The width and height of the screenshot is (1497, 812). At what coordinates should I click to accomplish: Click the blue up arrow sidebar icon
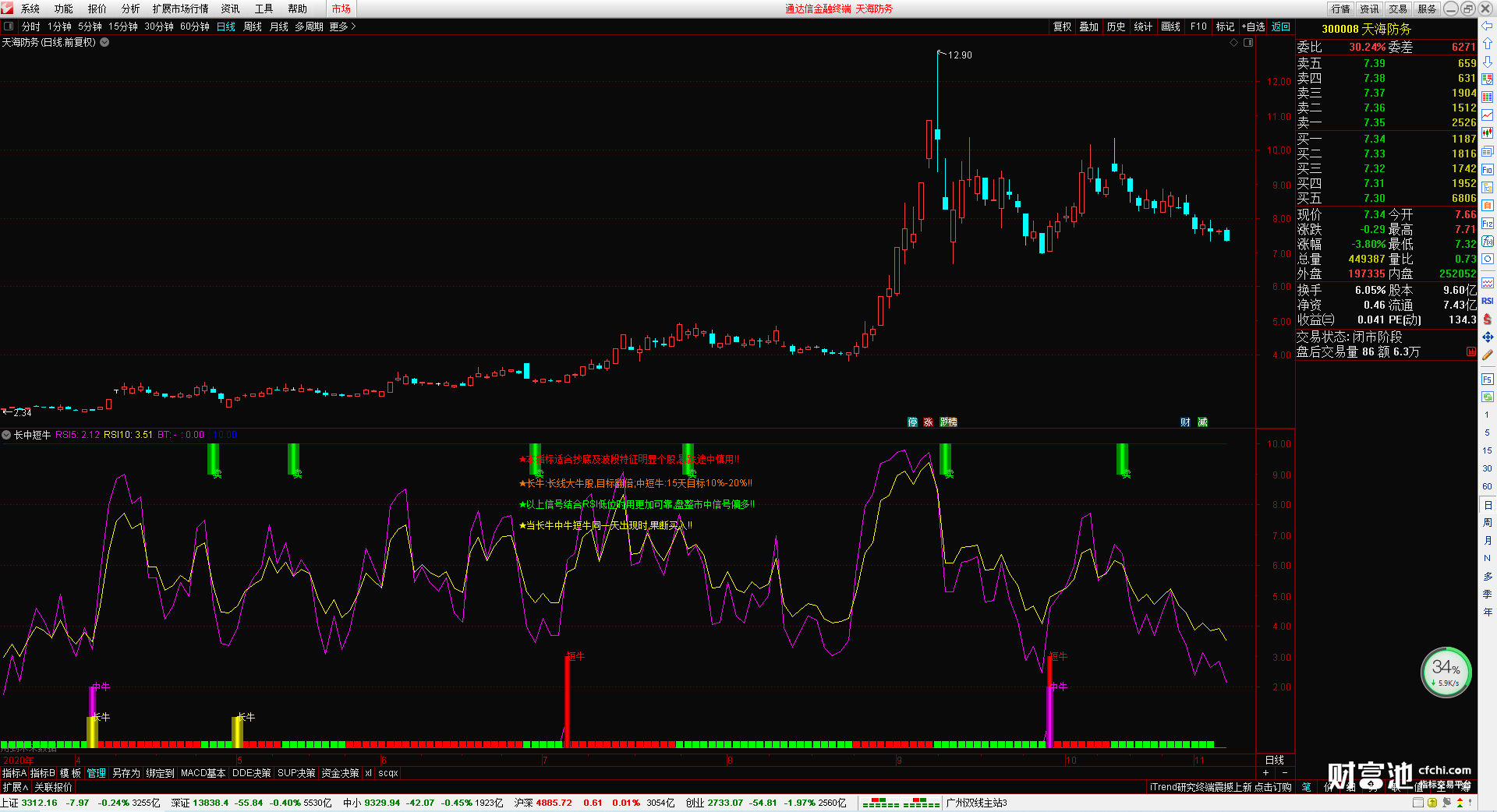pyautogui.click(x=1488, y=44)
